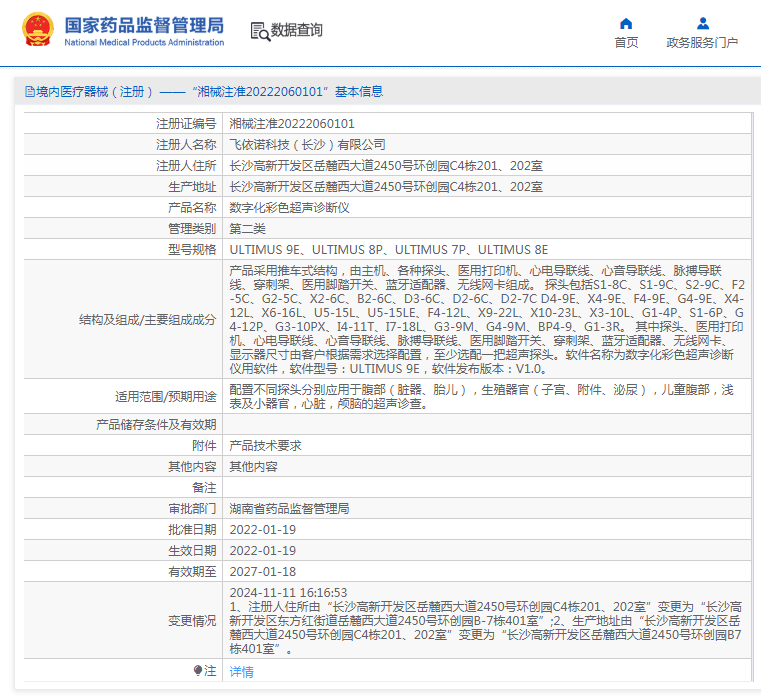761x699 pixels.
Task: Click the 生产地址 address value
Action: (386, 187)
